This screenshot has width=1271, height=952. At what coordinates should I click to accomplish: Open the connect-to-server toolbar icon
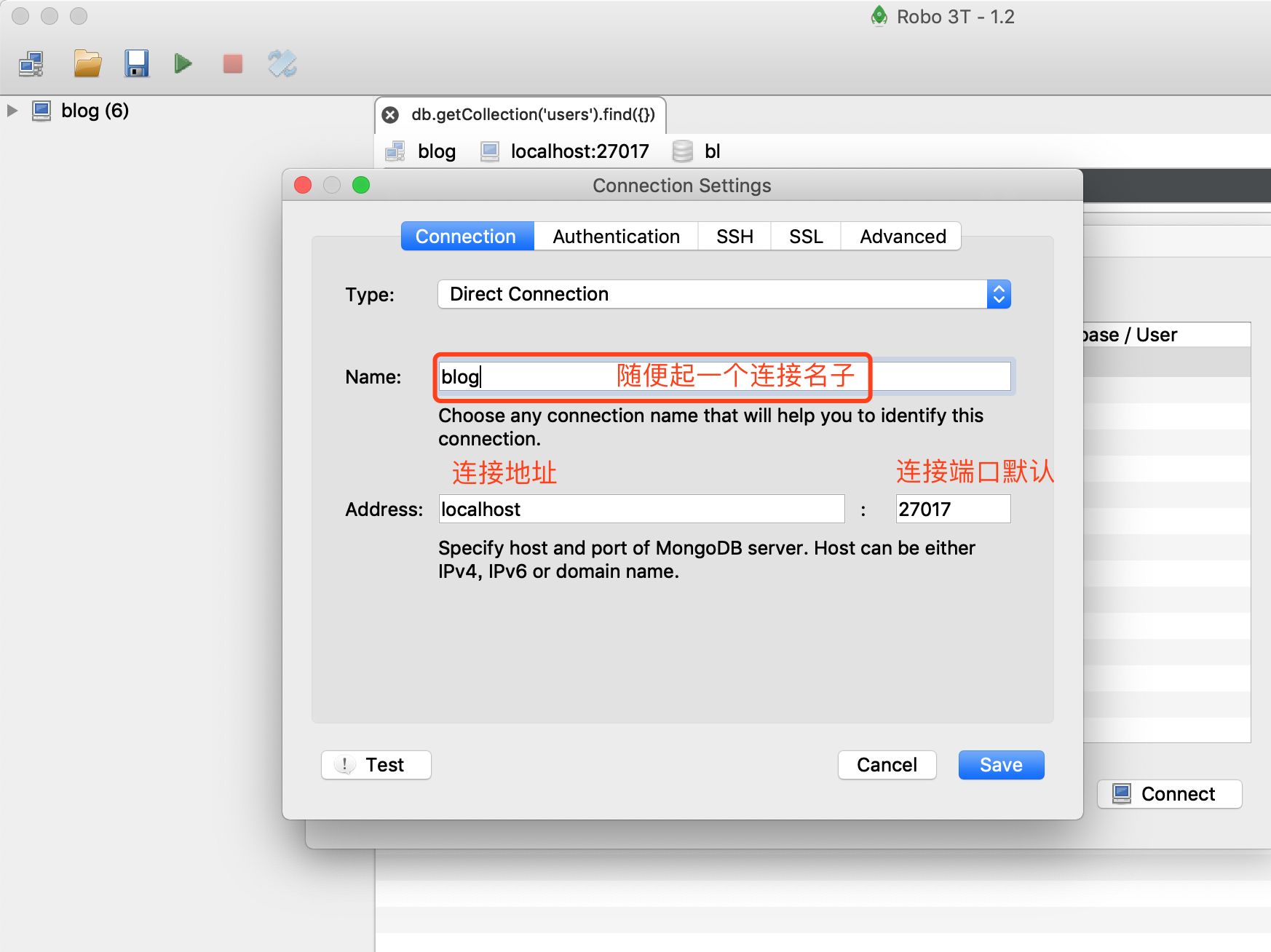pos(31,64)
